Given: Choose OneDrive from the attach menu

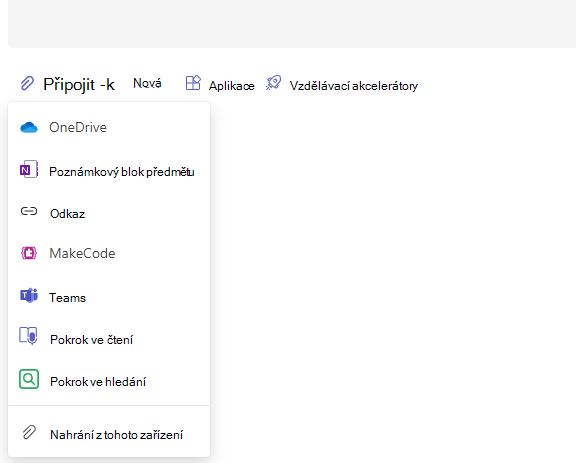Looking at the screenshot, I should 109,128.
